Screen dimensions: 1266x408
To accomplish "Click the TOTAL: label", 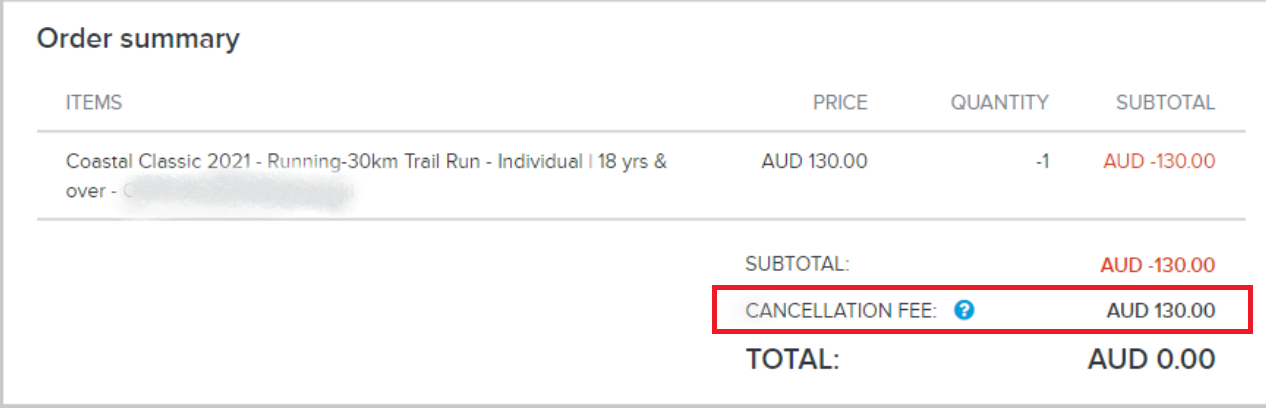I will pyautogui.click(x=792, y=360).
